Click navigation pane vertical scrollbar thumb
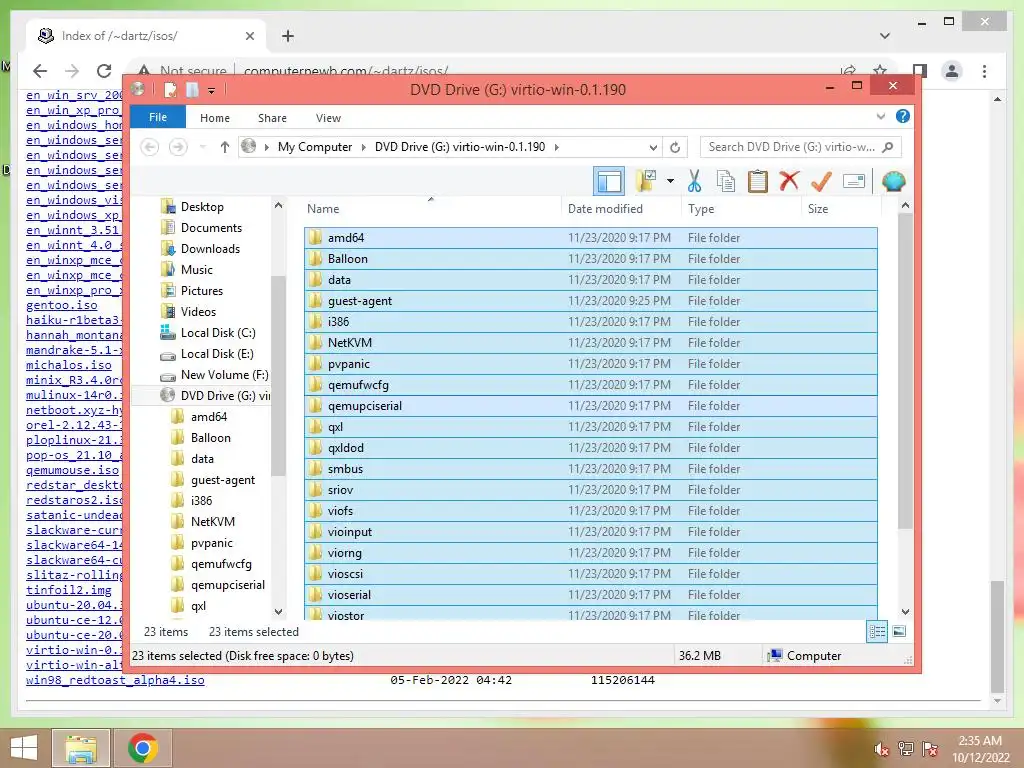Viewport: 1024px width, 768px height. [x=278, y=376]
